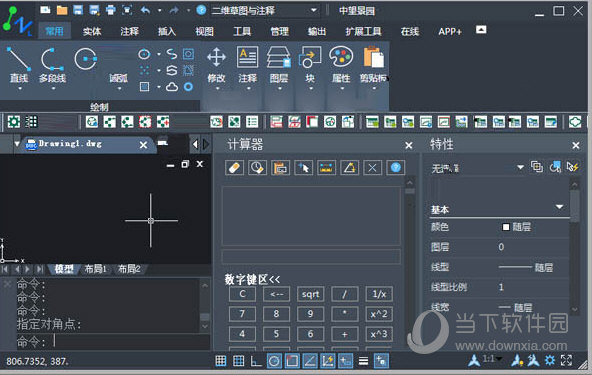Image resolution: width=592 pixels, height=375 pixels.
Task: Click the undo arrow
Action: point(146,11)
